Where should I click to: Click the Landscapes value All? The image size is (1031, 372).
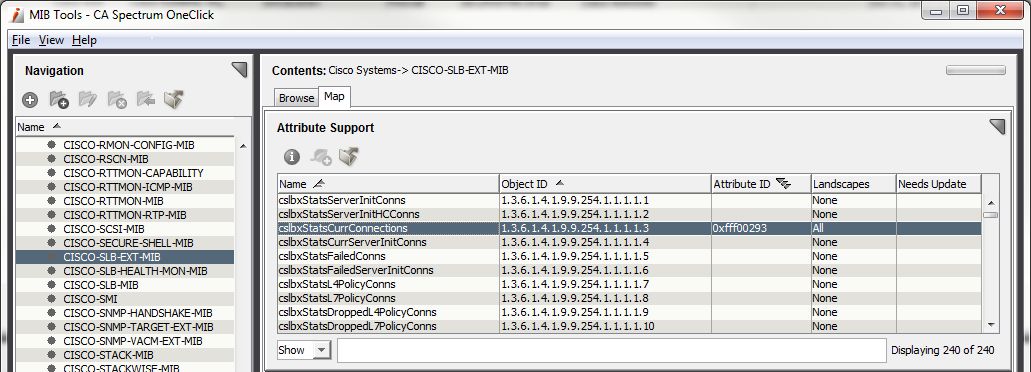point(819,228)
